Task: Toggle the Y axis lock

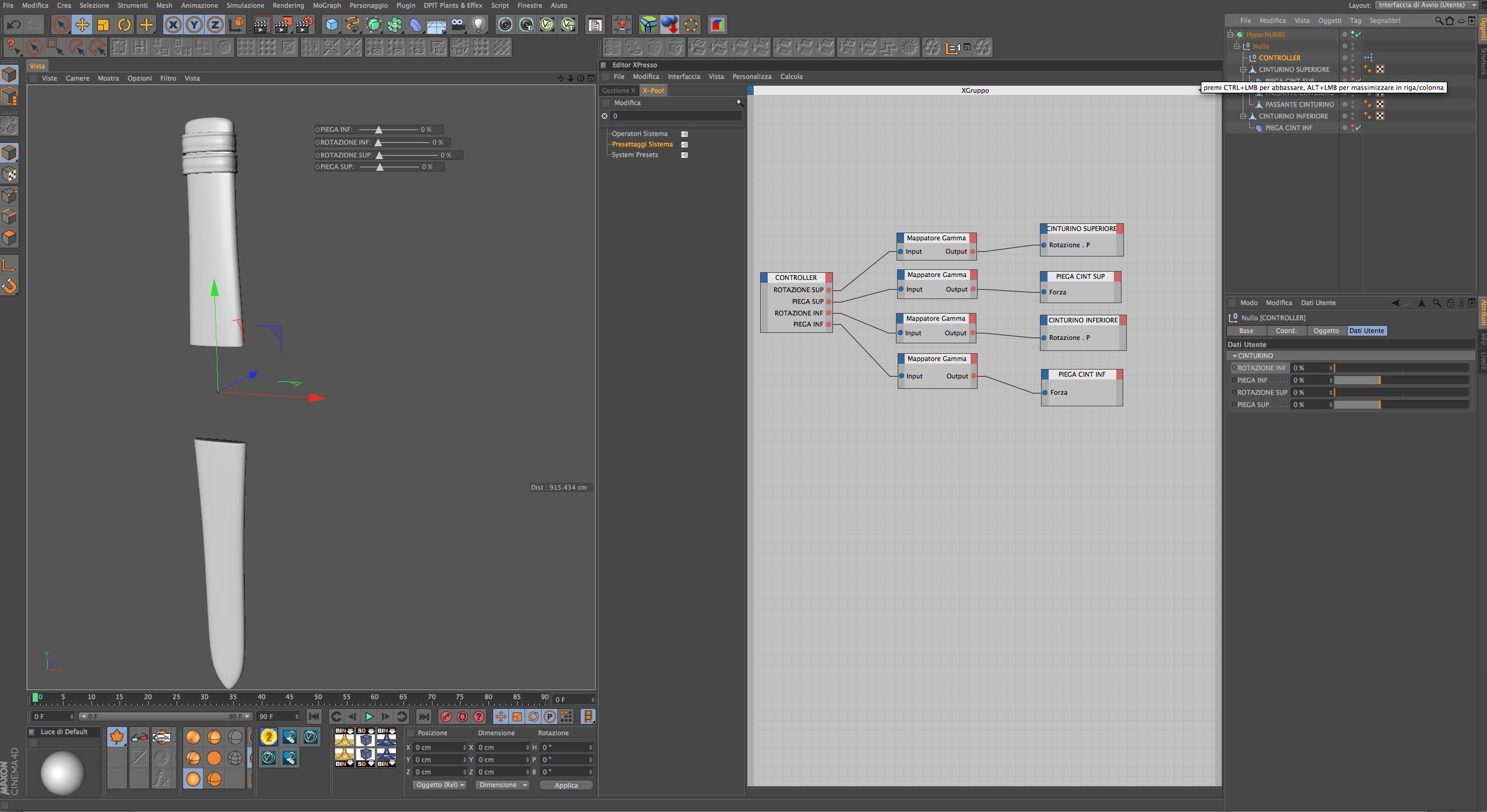Action: tap(194, 24)
